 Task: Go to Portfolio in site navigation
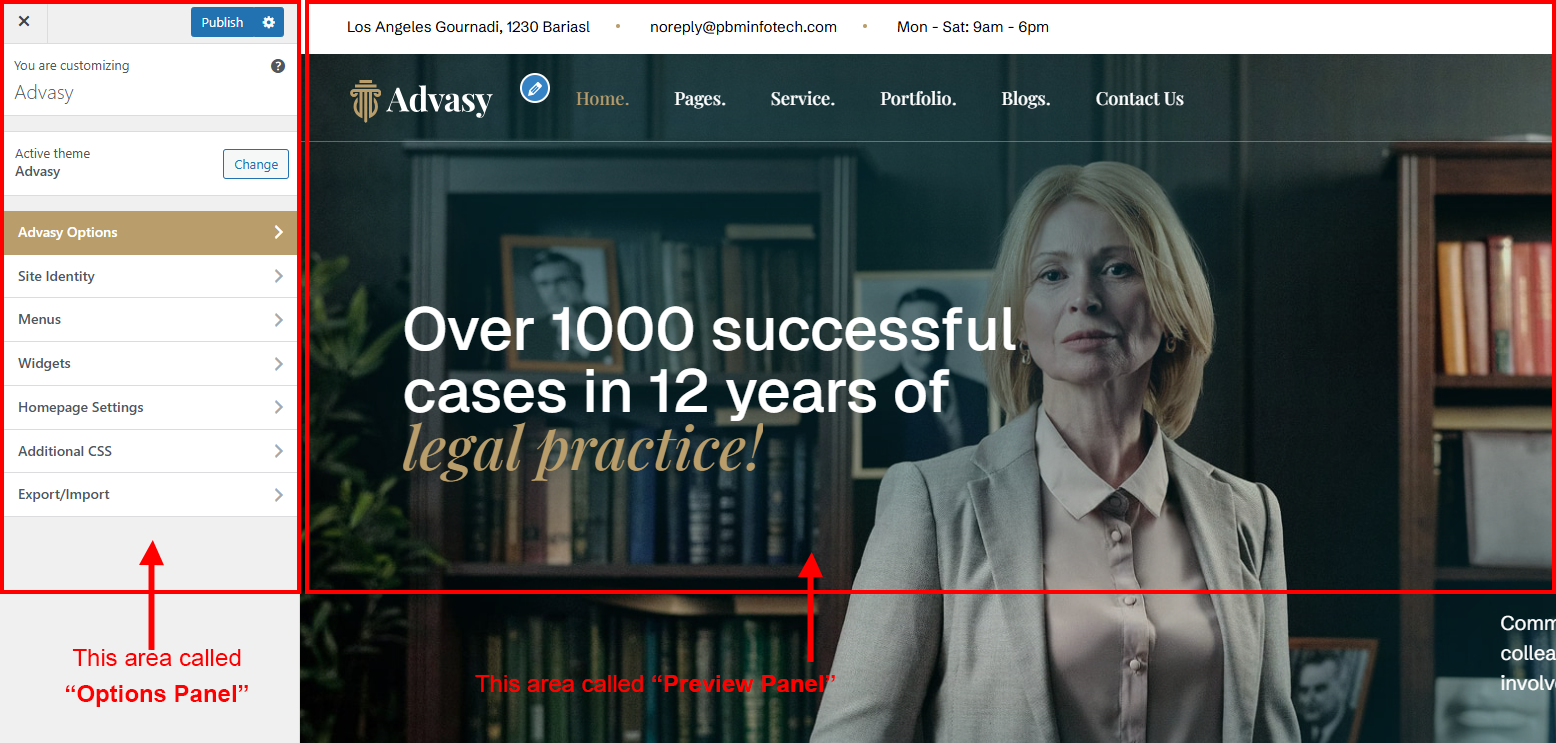click(x=918, y=99)
